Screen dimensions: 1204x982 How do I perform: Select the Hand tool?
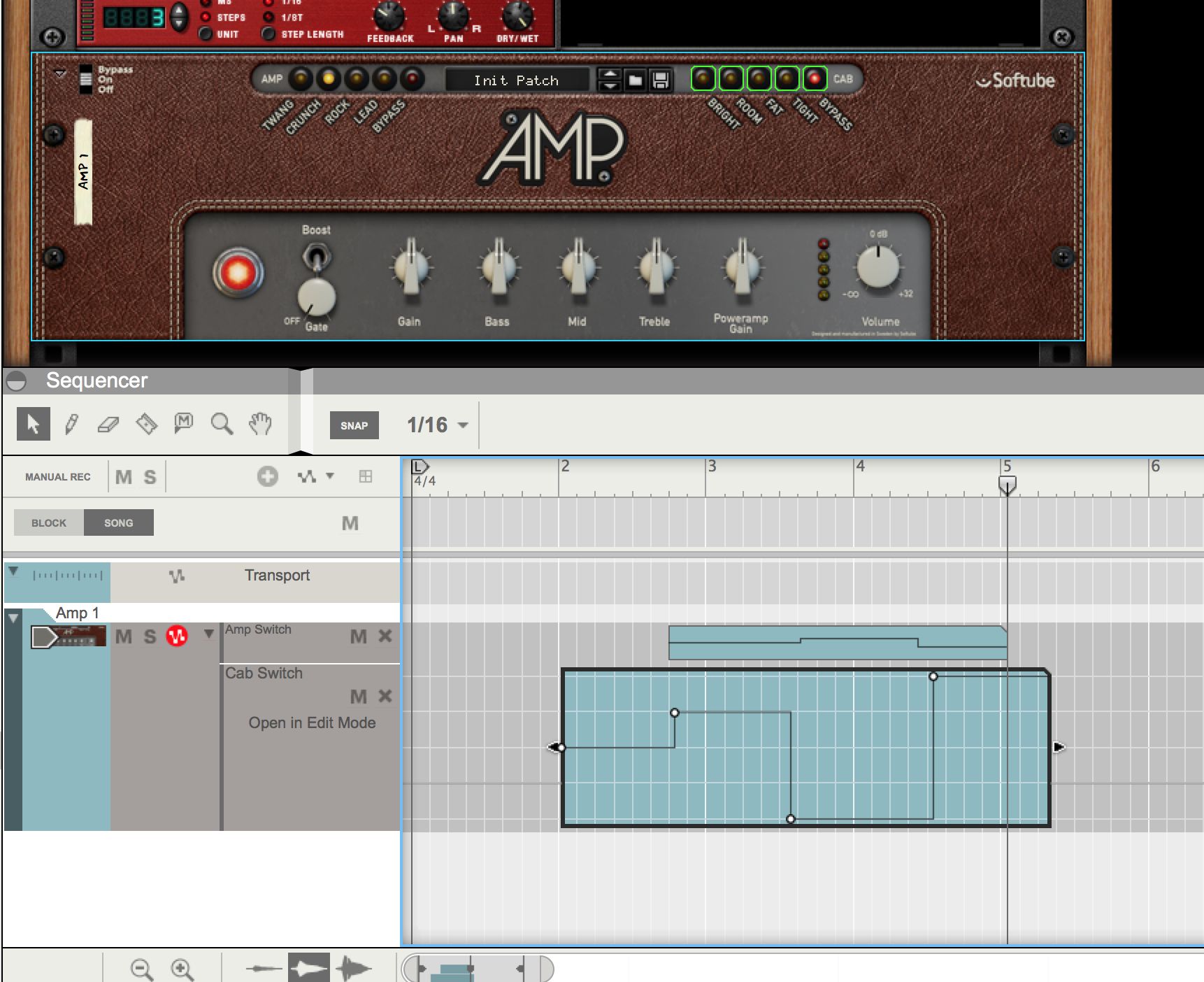(260, 423)
